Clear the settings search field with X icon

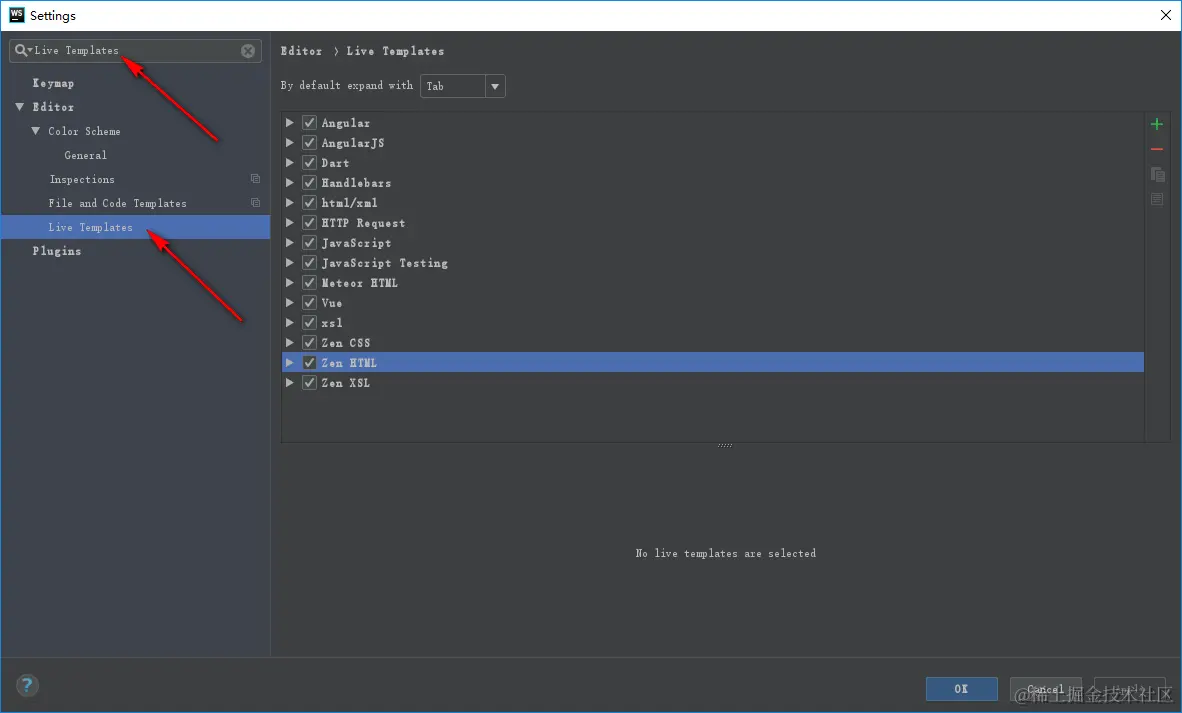coord(248,50)
